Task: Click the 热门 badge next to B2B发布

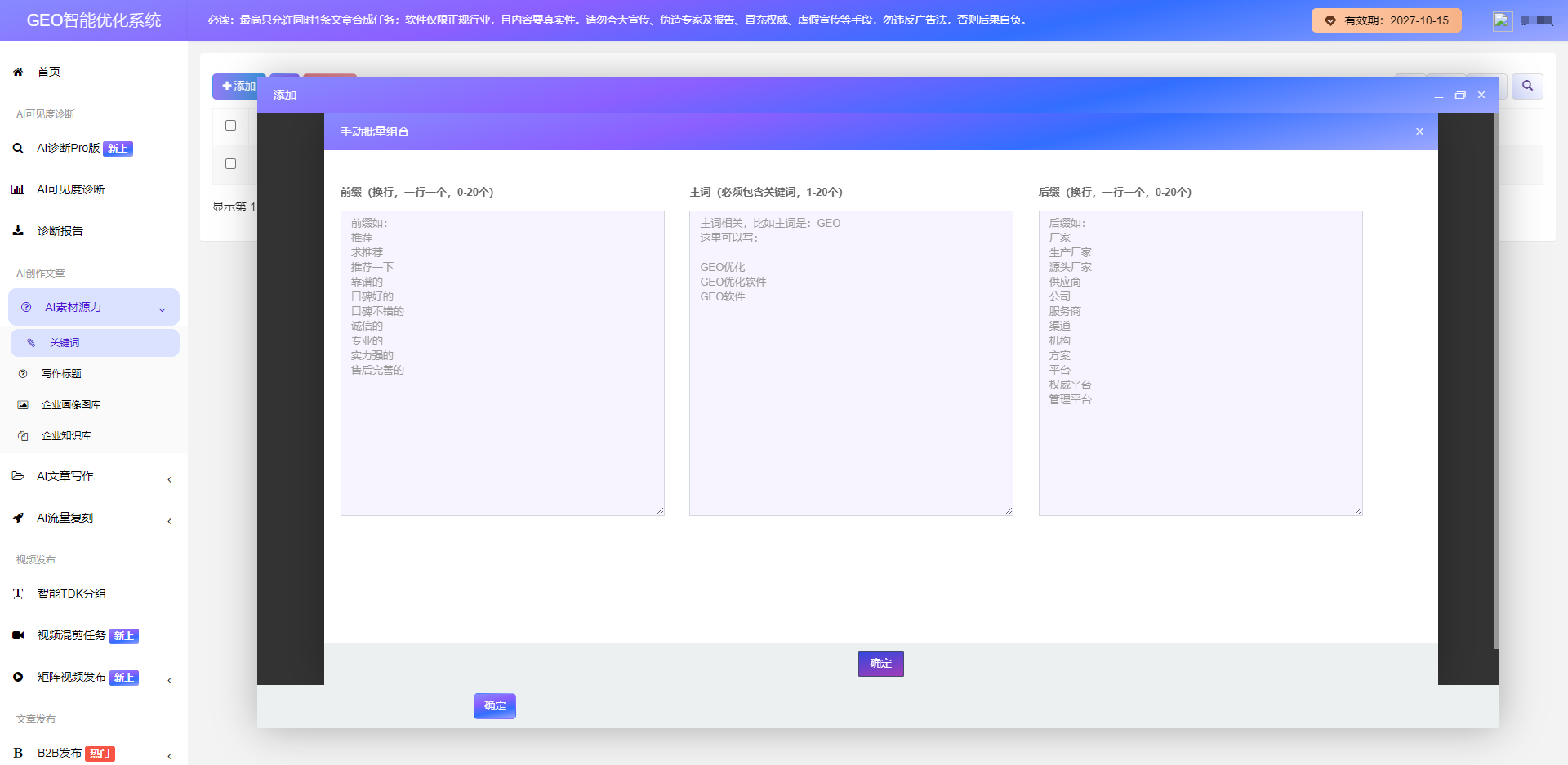Action: tap(100, 754)
